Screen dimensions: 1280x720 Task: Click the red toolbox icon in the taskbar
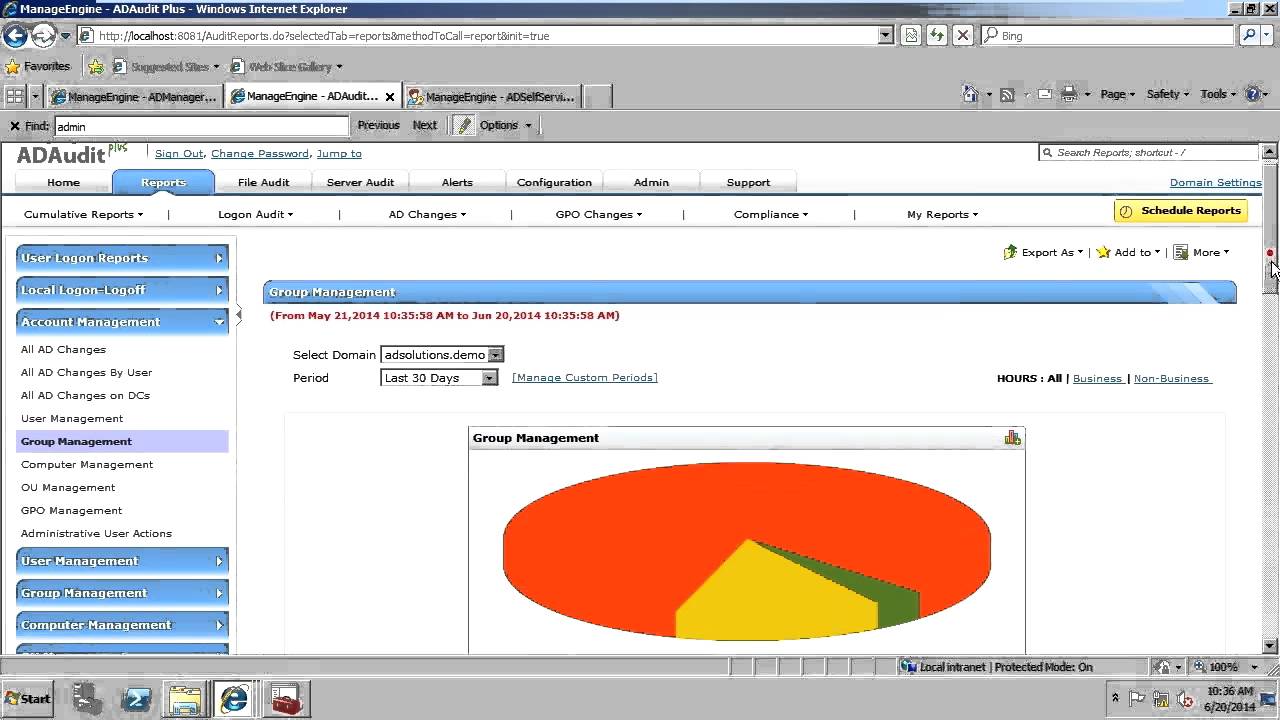pos(285,698)
